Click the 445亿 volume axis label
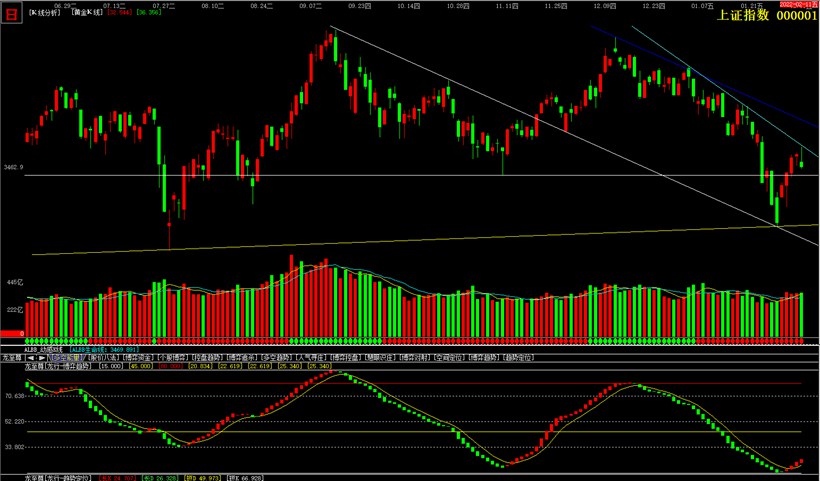The width and height of the screenshot is (820, 481). 16,282
